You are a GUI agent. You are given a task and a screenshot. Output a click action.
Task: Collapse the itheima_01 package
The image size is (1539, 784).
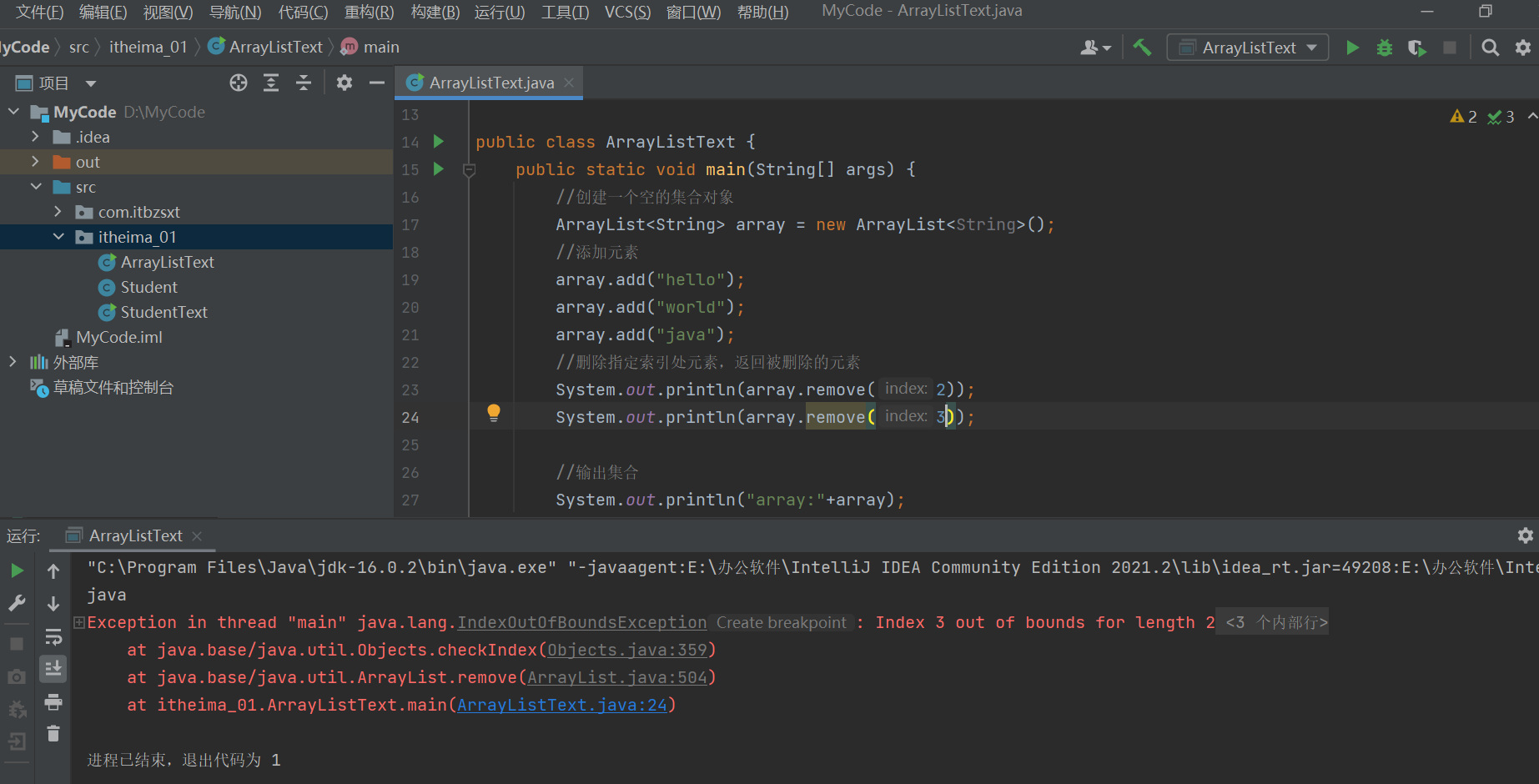[x=58, y=237]
